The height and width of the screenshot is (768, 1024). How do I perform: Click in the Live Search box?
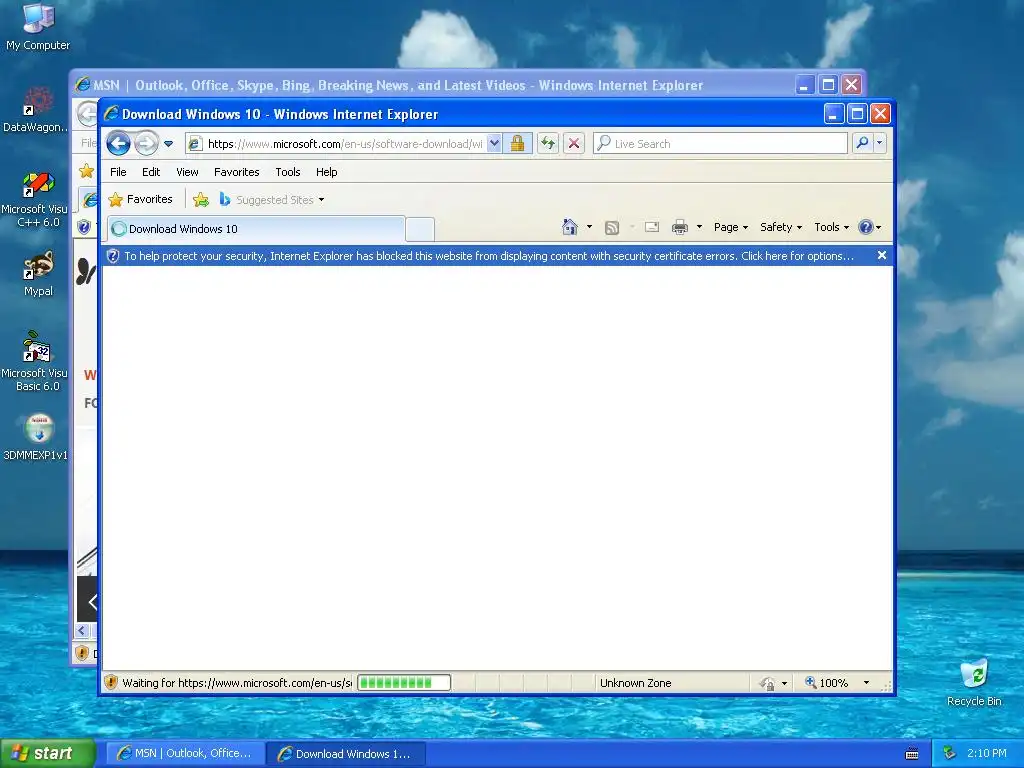(720, 143)
